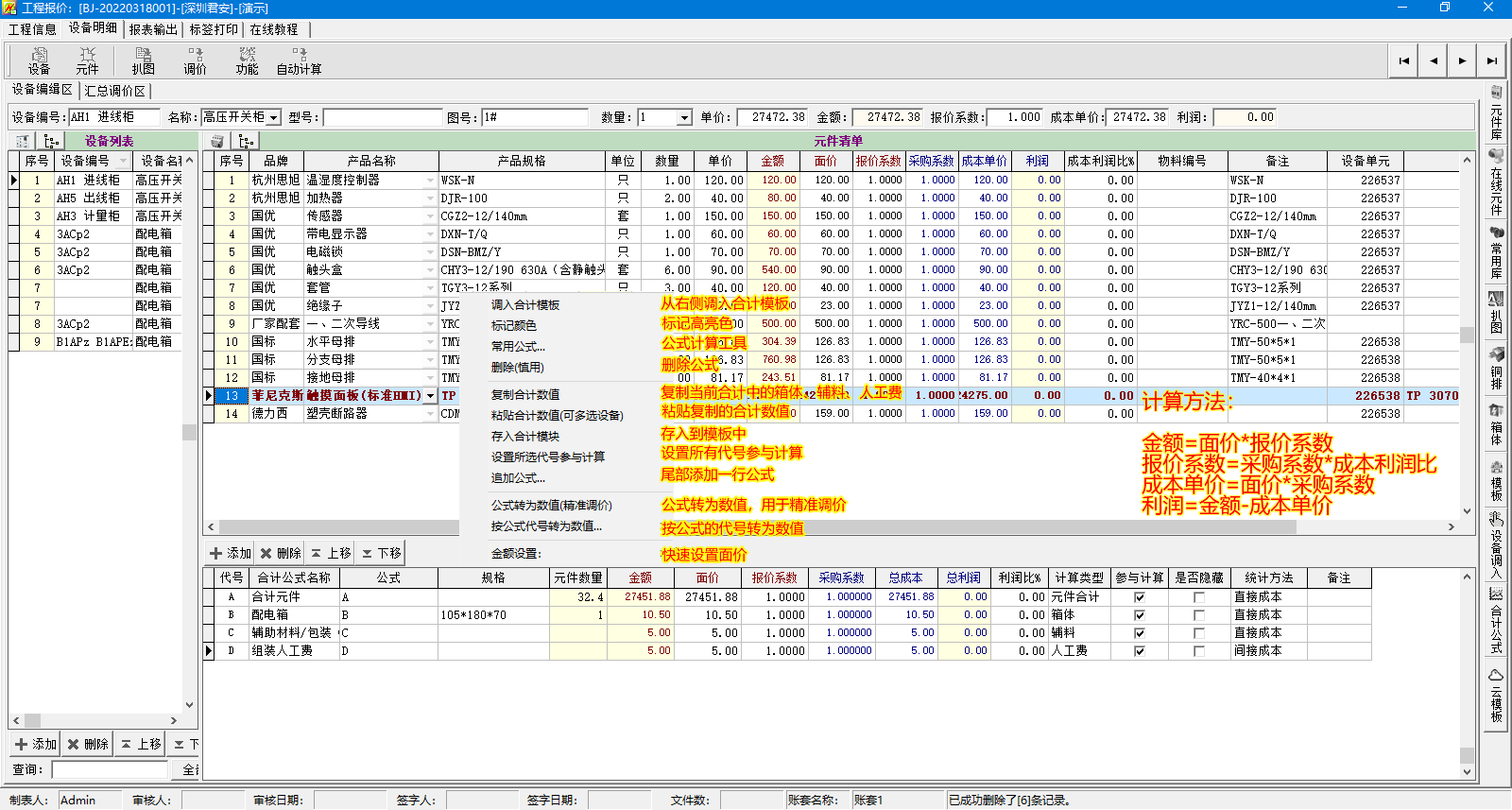This screenshot has width=1512, height=810.
Task: Click device list horizontal scrollbar
Action: 94,720
